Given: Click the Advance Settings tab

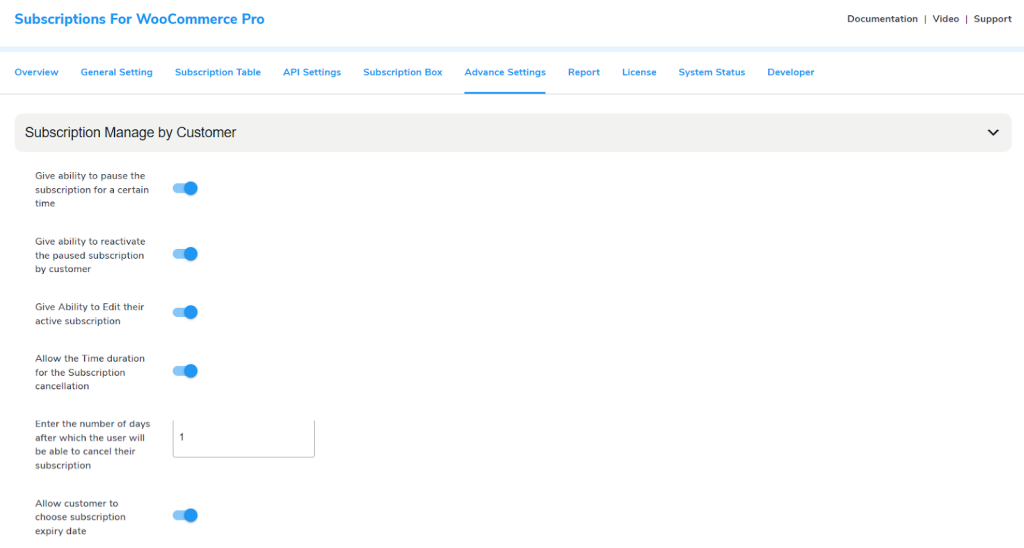Looking at the screenshot, I should click(x=505, y=73).
